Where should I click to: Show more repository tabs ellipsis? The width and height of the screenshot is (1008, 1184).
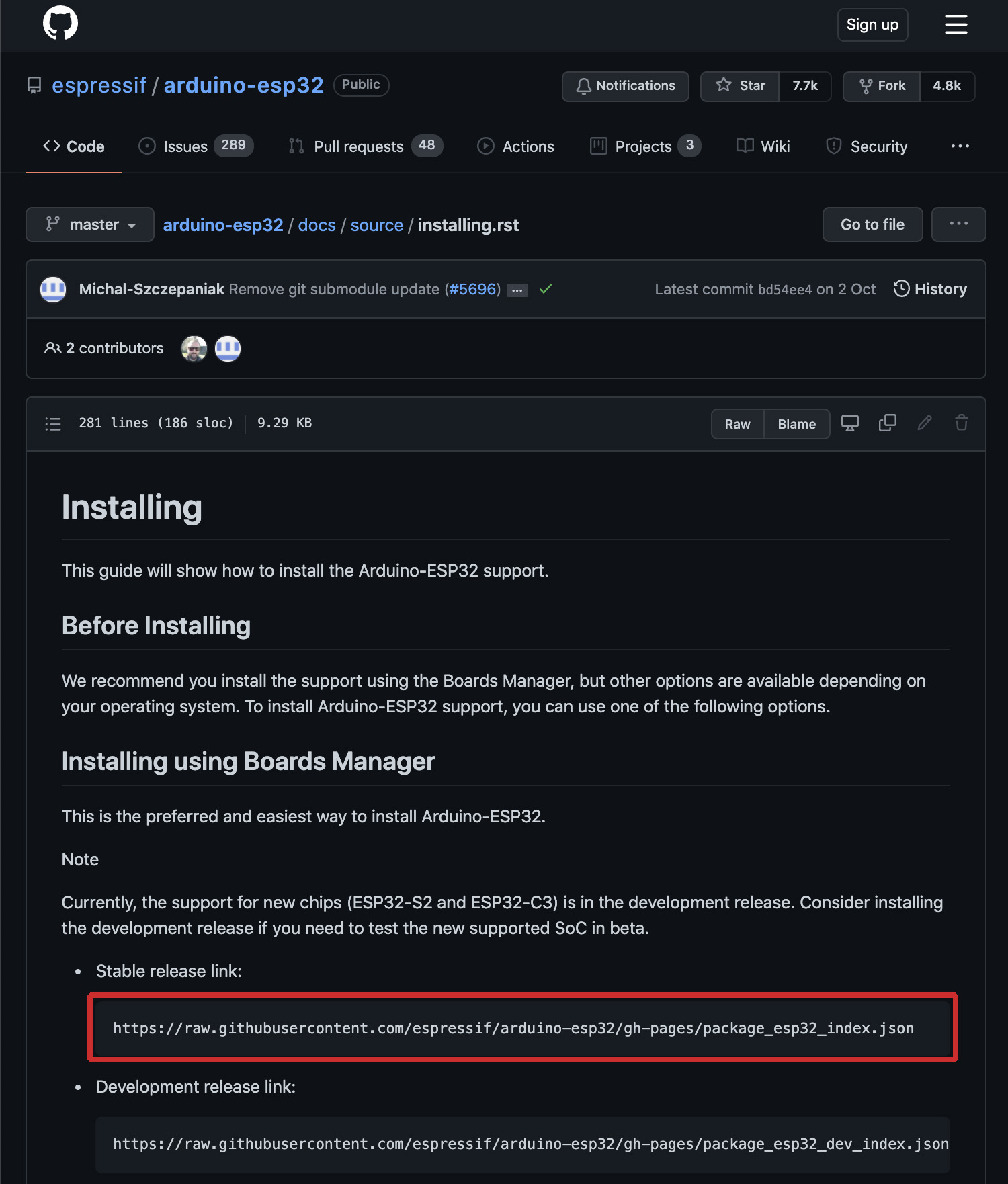click(960, 146)
